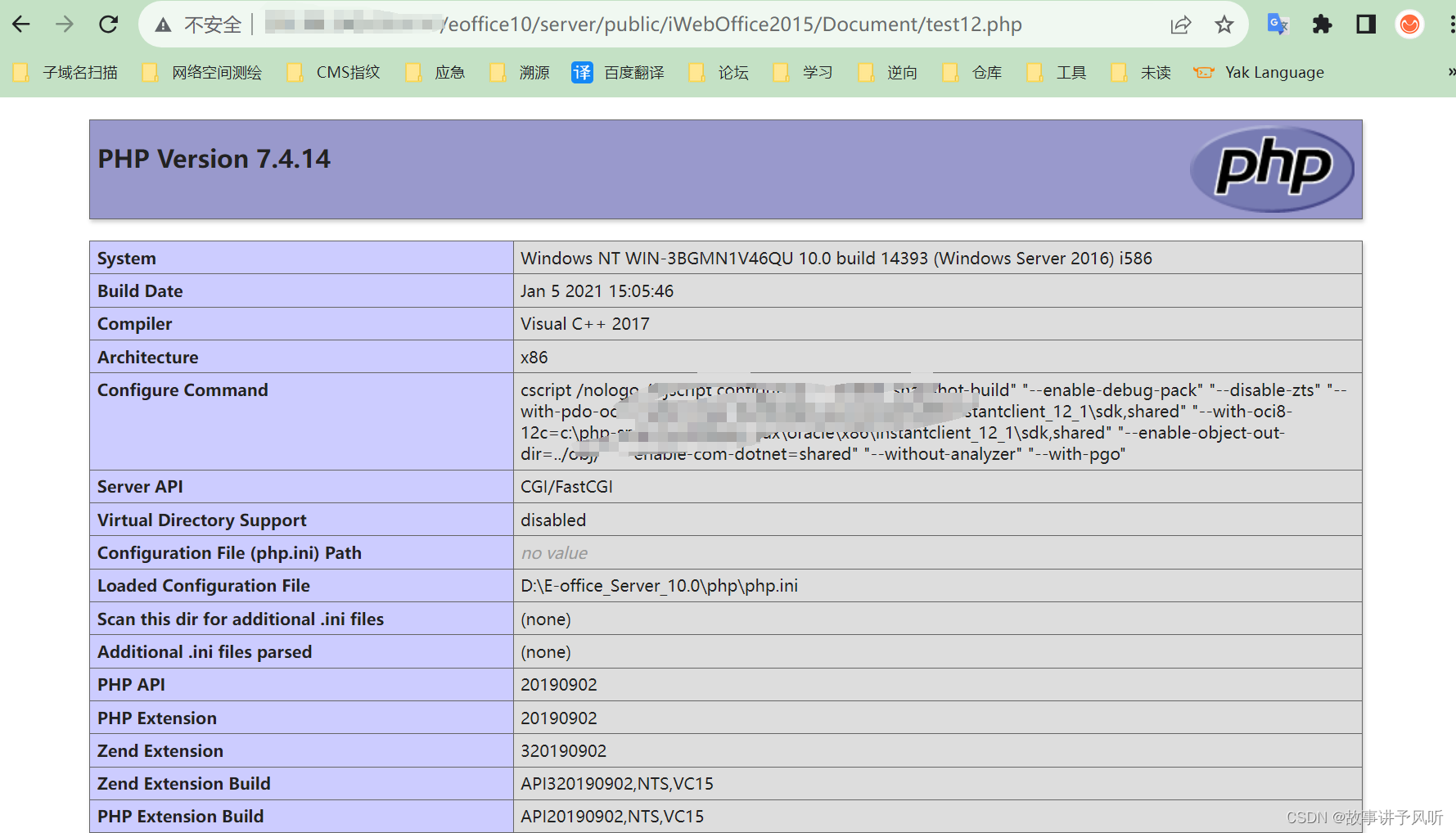
Task: Click the Architecture x86 value
Action: tap(534, 358)
